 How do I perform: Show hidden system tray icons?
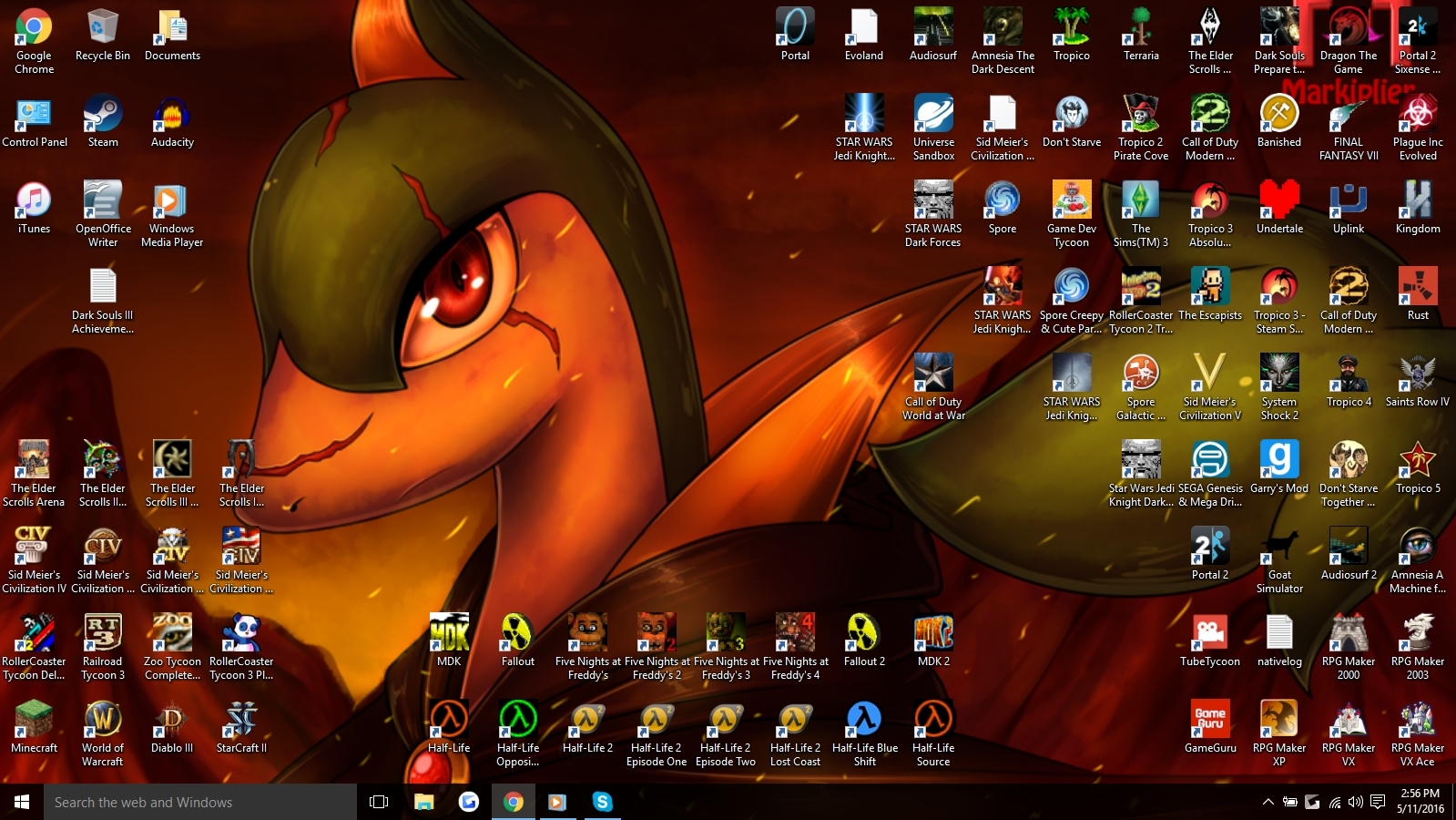coord(1268,802)
